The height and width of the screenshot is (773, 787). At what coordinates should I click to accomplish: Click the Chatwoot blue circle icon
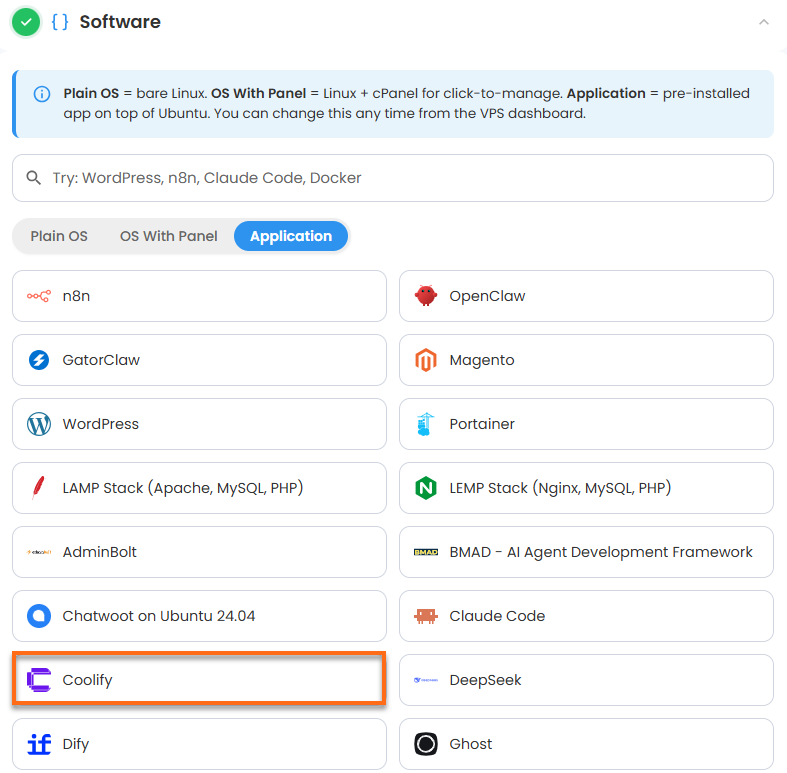point(39,616)
